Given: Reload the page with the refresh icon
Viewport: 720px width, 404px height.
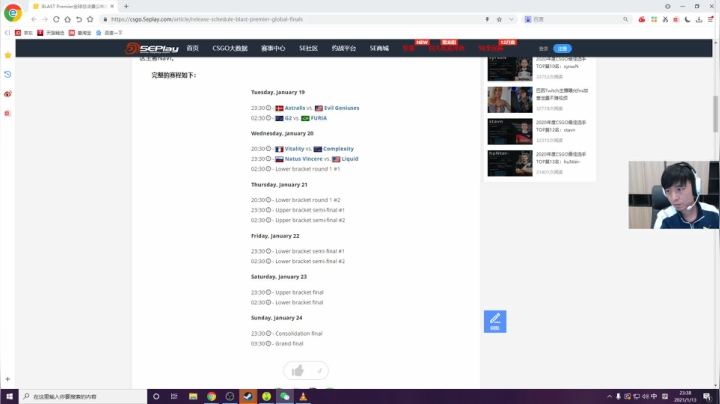Looking at the screenshot, I should point(56,19).
